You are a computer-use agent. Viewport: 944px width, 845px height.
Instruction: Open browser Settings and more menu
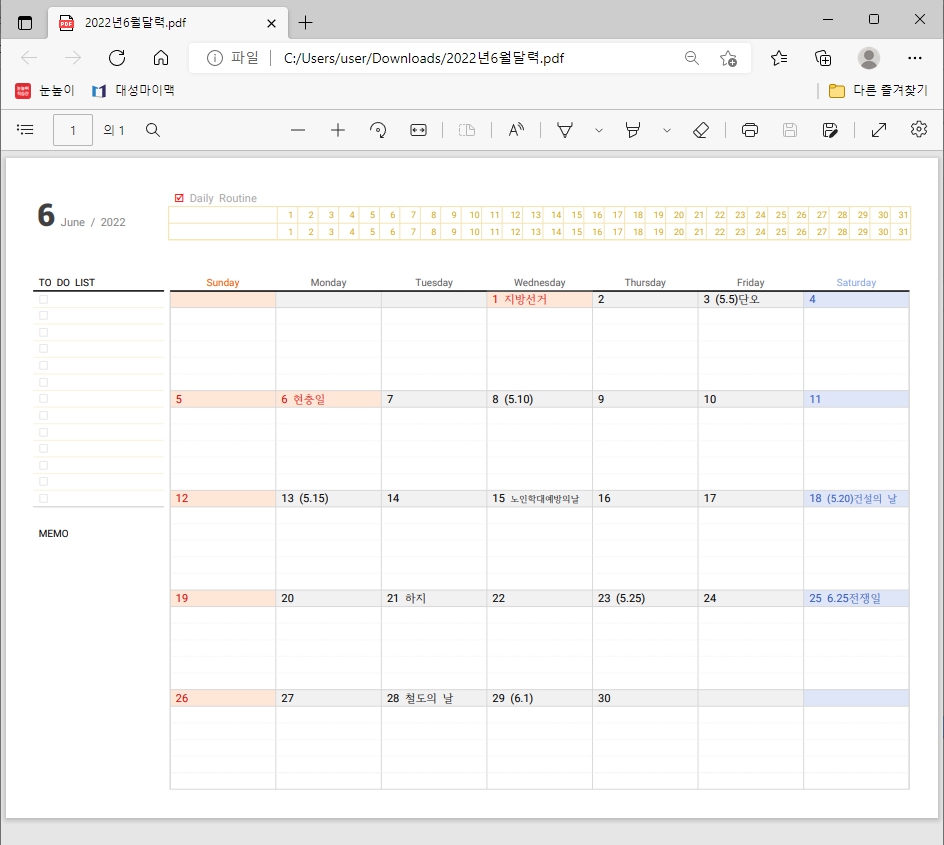914,58
